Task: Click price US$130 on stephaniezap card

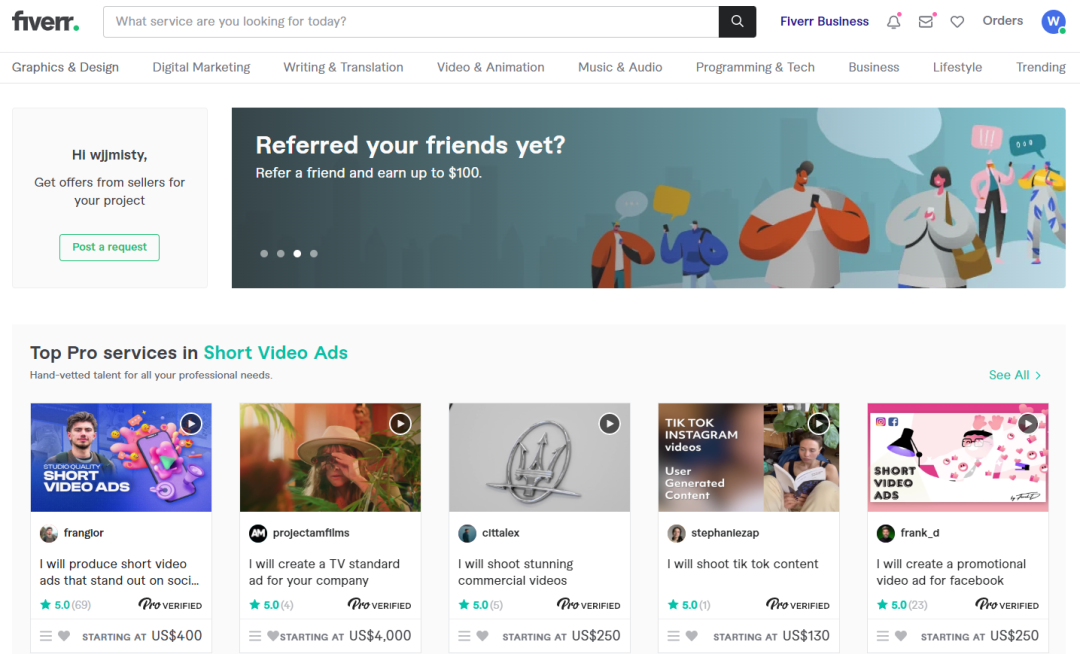Action: pyautogui.click(x=807, y=635)
